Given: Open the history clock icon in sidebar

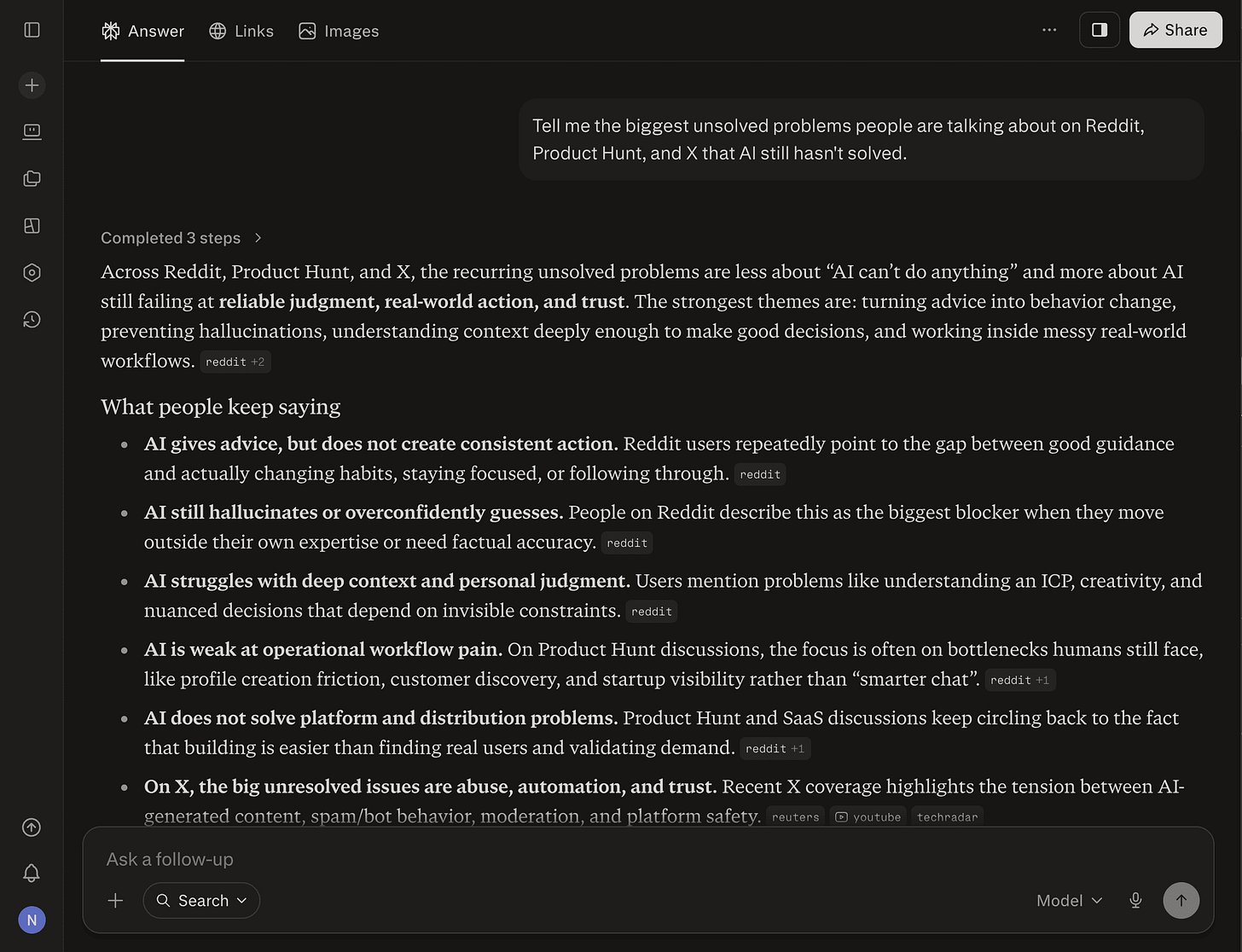Looking at the screenshot, I should pos(32,320).
